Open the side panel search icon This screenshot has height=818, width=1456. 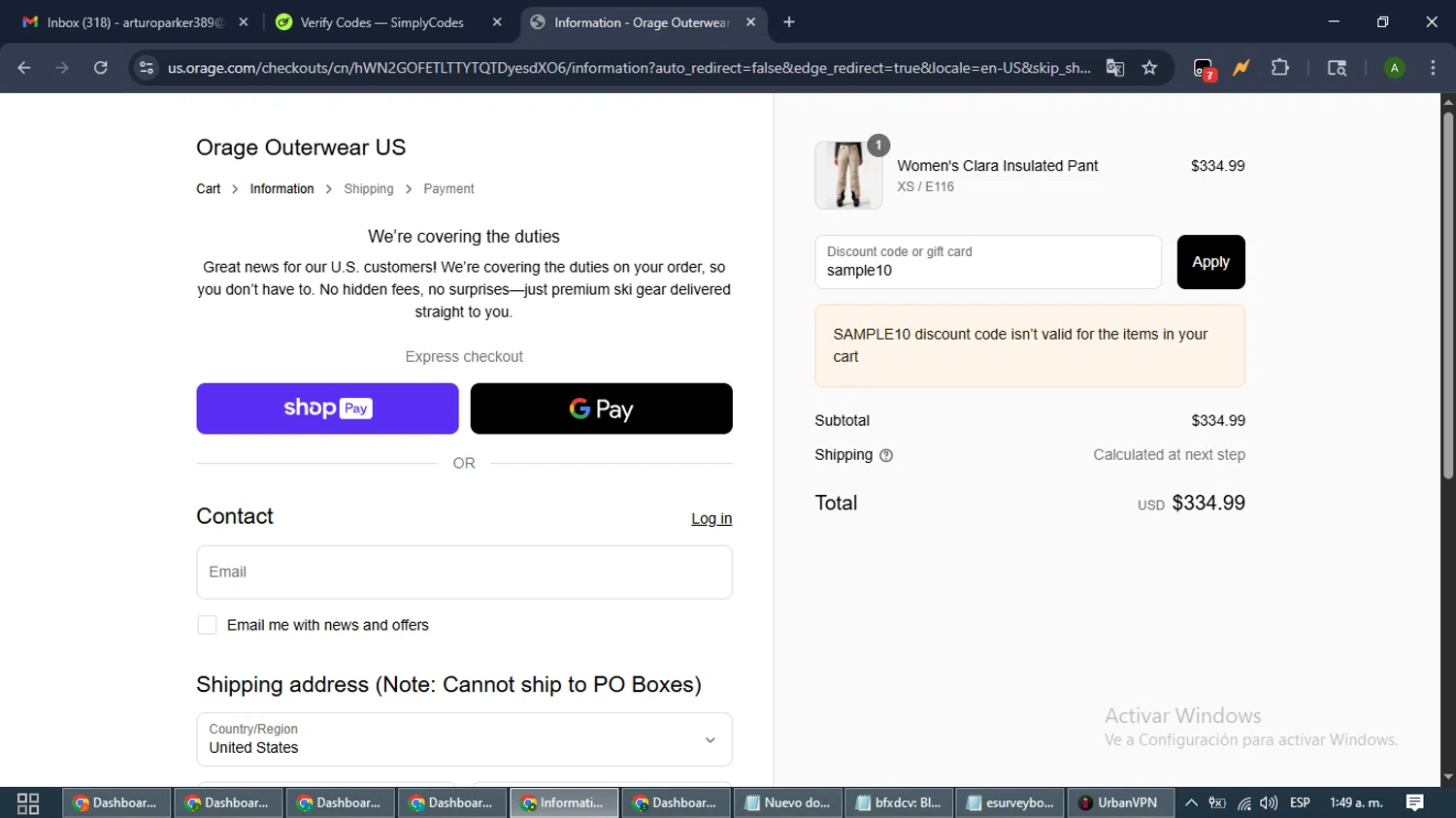pos(1337,68)
